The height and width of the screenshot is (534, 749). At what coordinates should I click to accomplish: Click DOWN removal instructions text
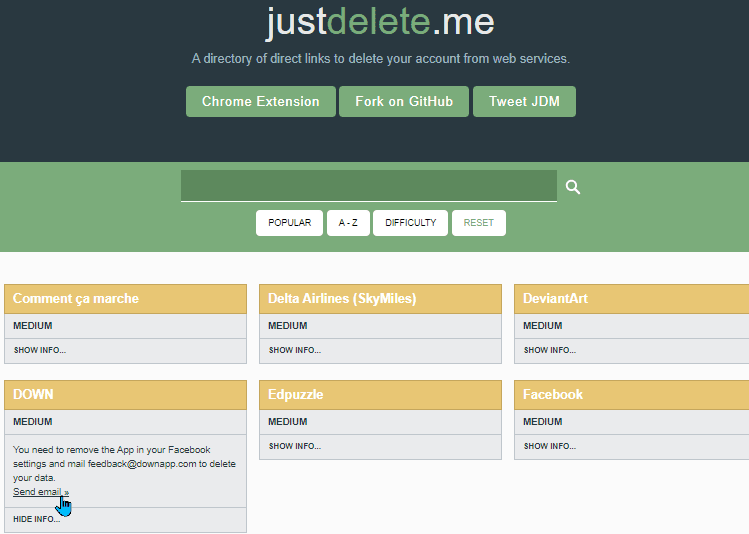click(x=124, y=464)
